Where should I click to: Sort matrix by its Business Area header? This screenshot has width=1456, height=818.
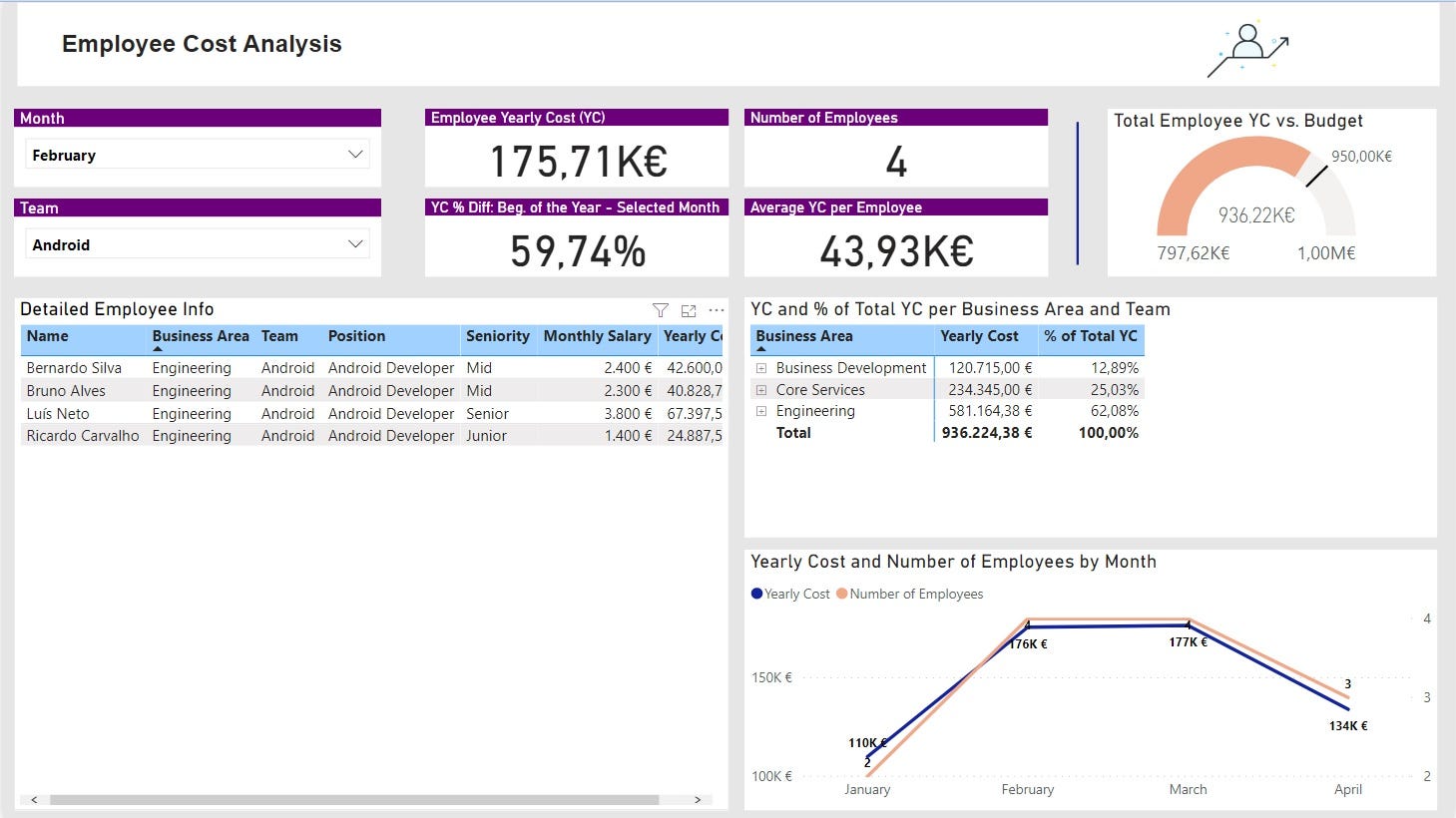(x=804, y=336)
